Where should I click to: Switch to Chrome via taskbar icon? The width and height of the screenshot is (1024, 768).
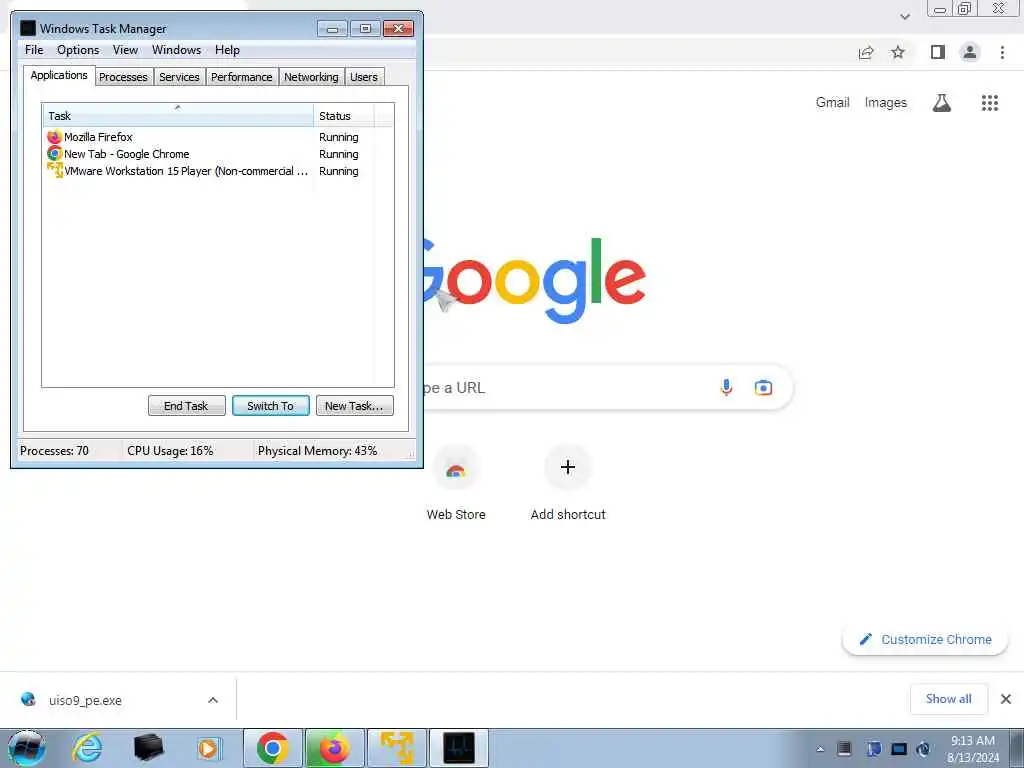(x=273, y=748)
